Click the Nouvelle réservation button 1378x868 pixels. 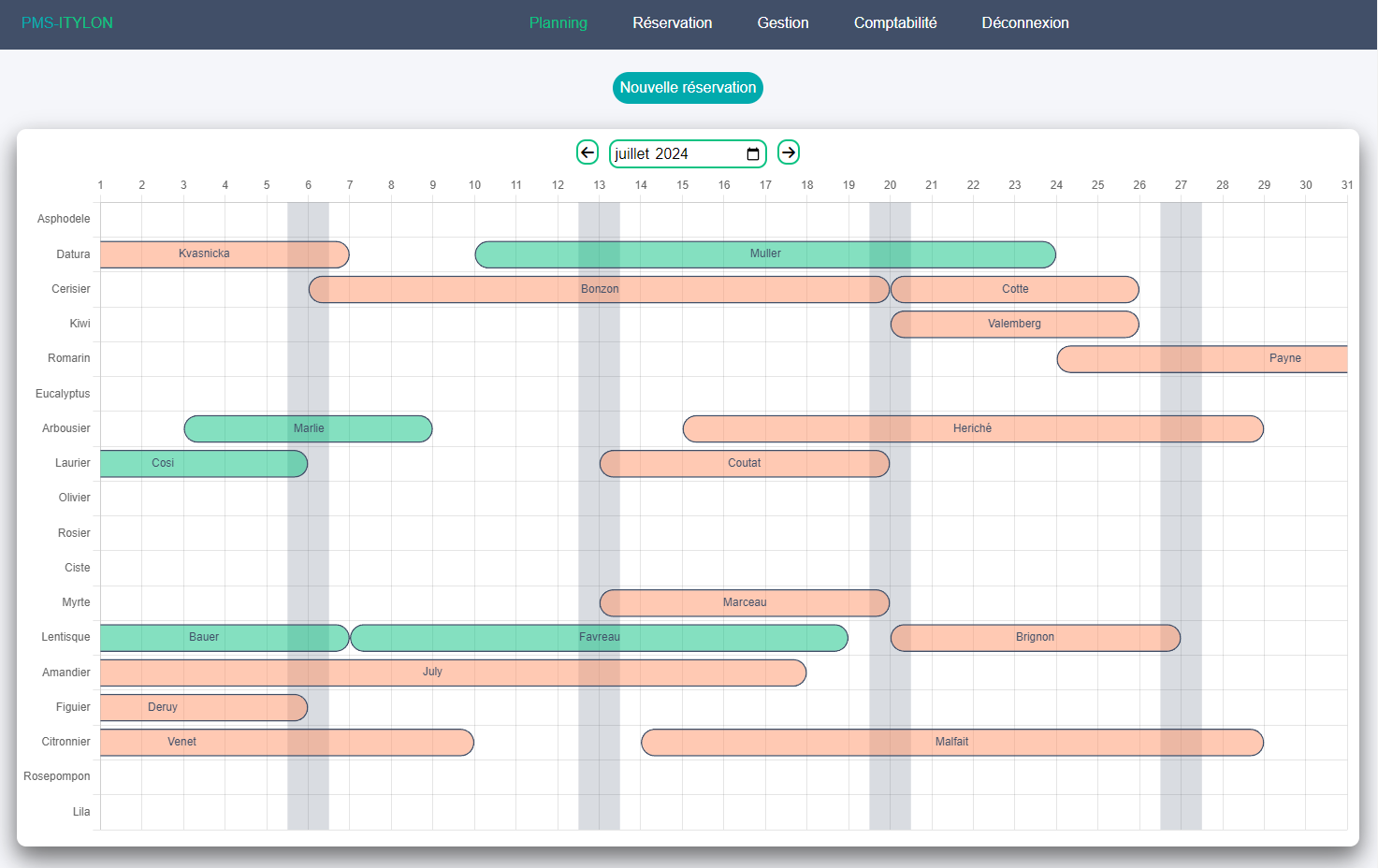[688, 88]
